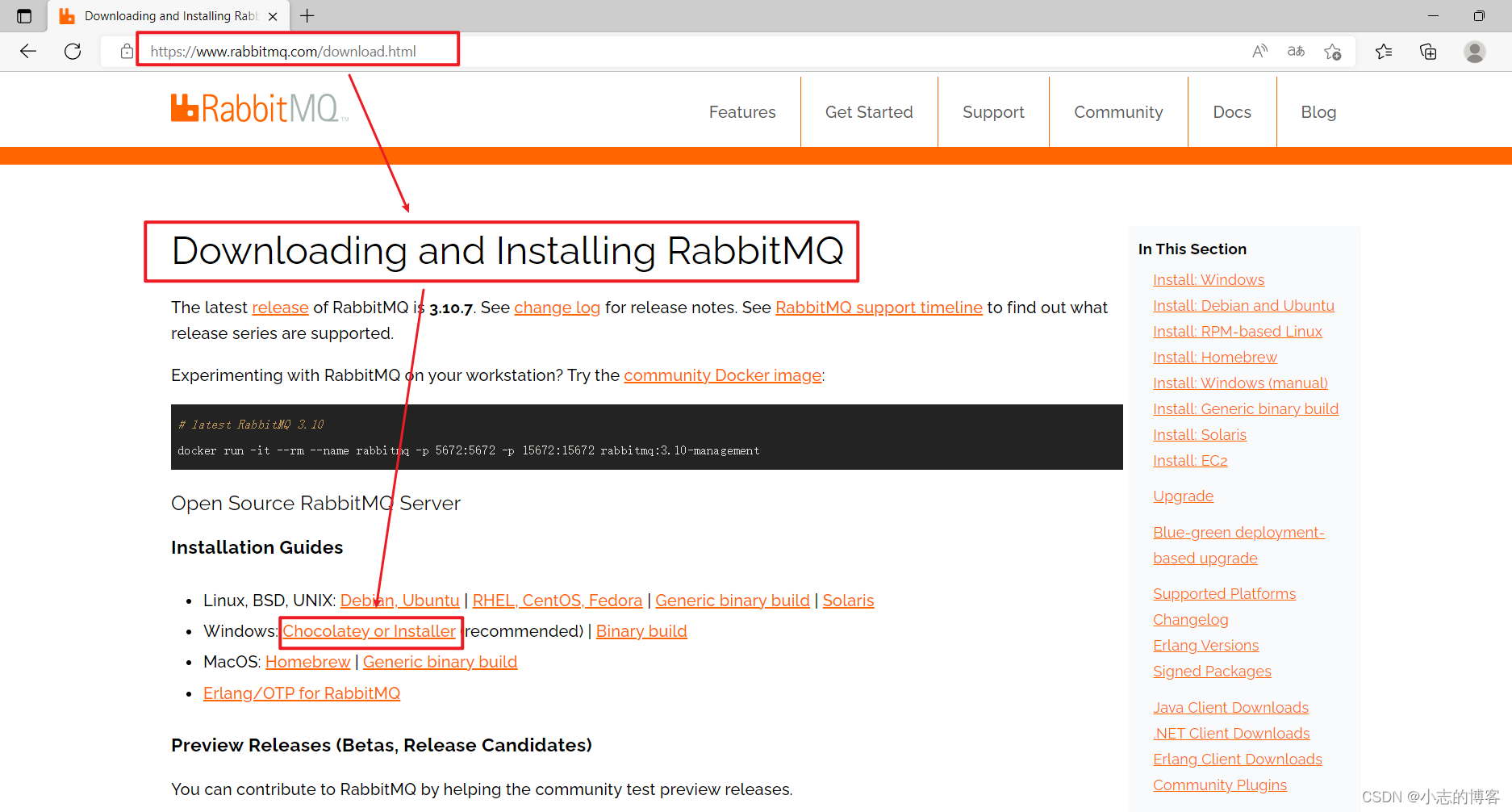1512x812 pixels.
Task: Select the Downloading and Installing RabbitMQ browser tab
Action: tap(169, 16)
